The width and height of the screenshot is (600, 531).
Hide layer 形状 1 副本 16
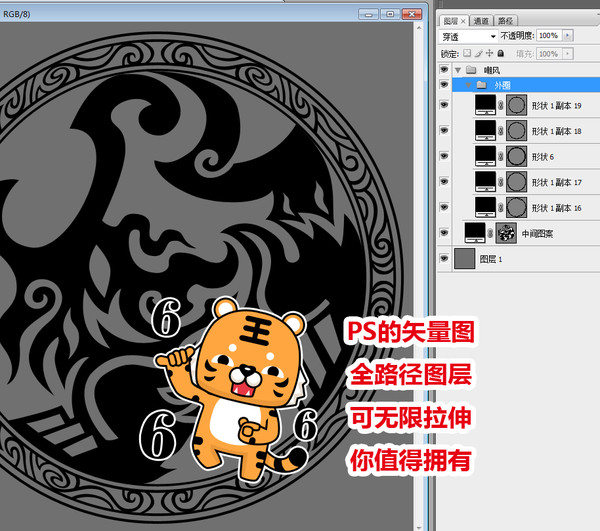point(444,207)
